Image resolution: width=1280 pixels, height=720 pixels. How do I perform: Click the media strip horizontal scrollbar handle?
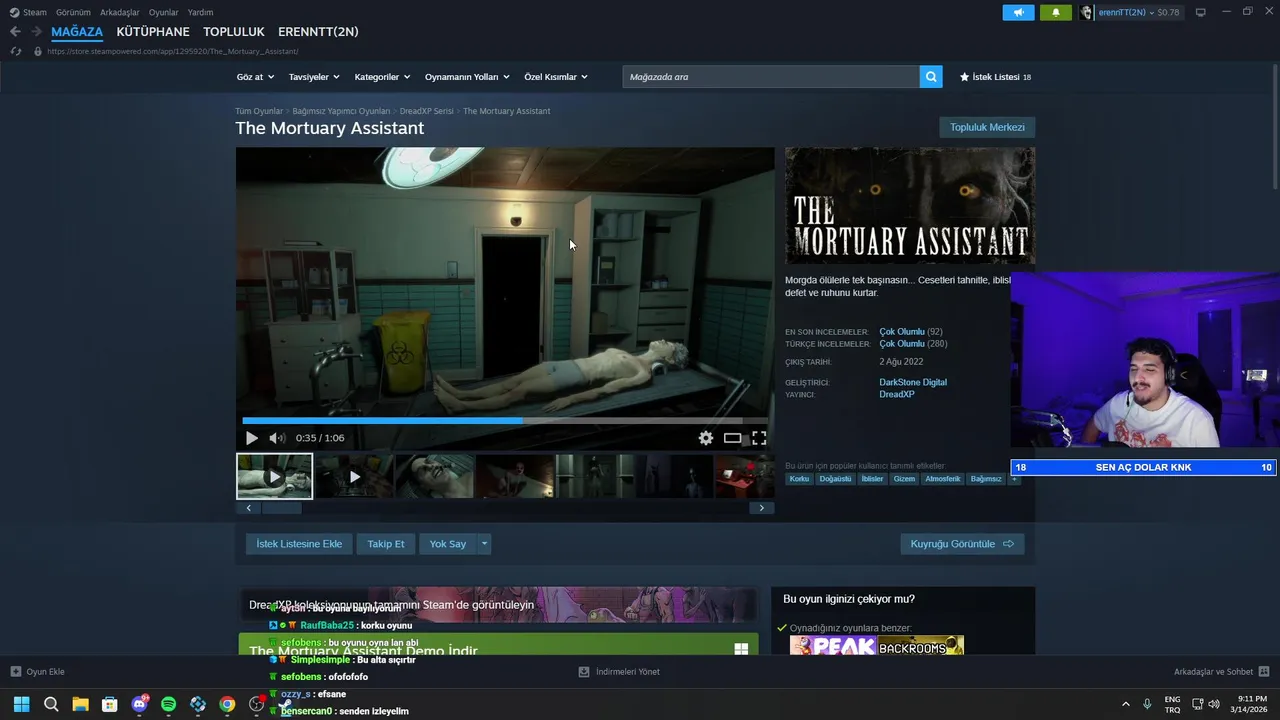click(282, 508)
